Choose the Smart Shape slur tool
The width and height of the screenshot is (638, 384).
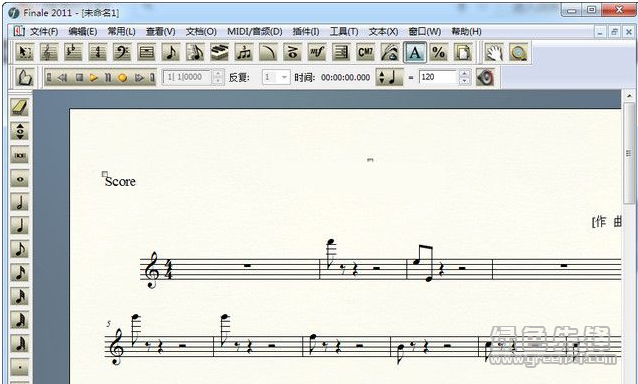268,52
